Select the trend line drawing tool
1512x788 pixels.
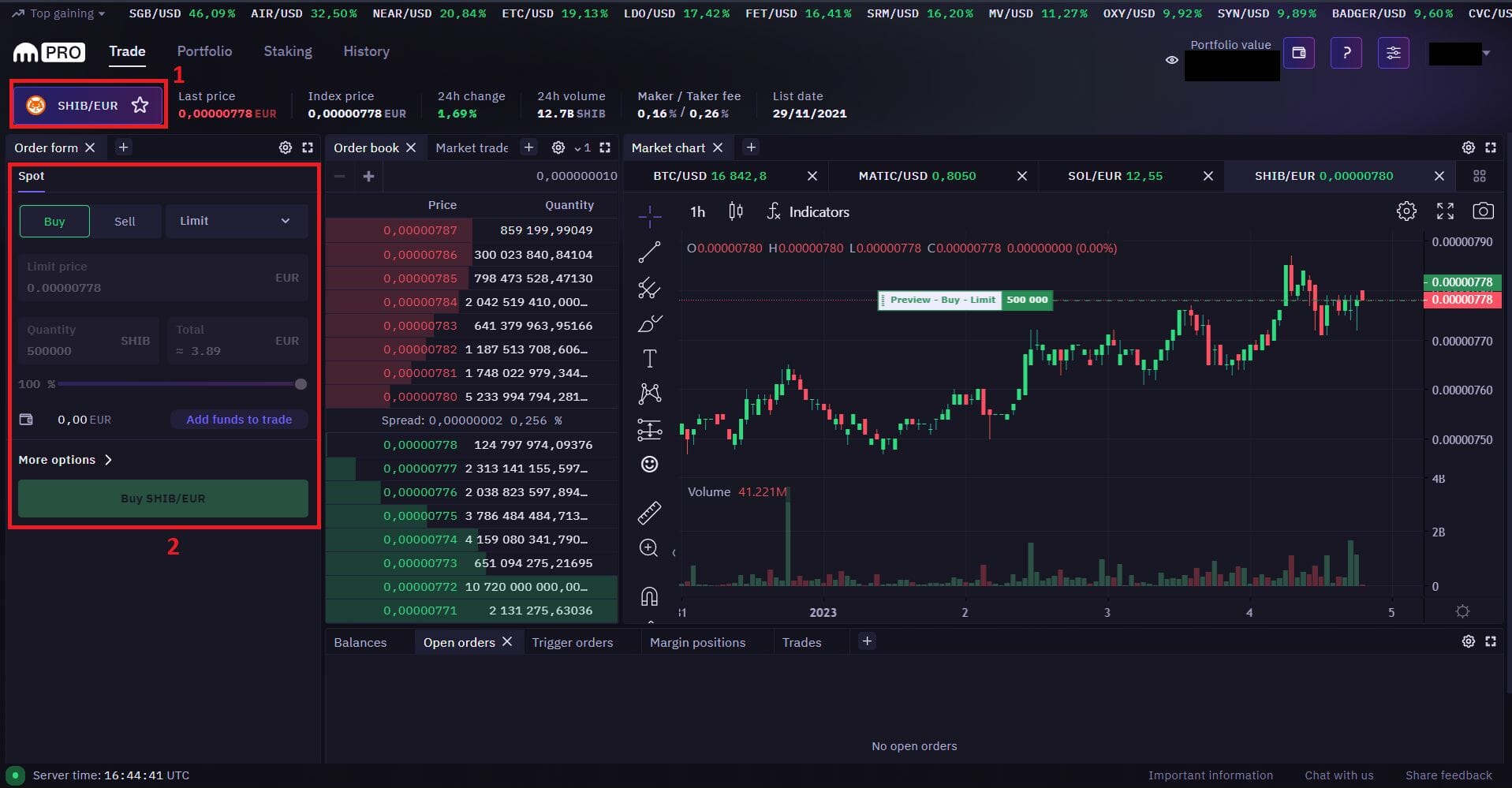(x=649, y=252)
